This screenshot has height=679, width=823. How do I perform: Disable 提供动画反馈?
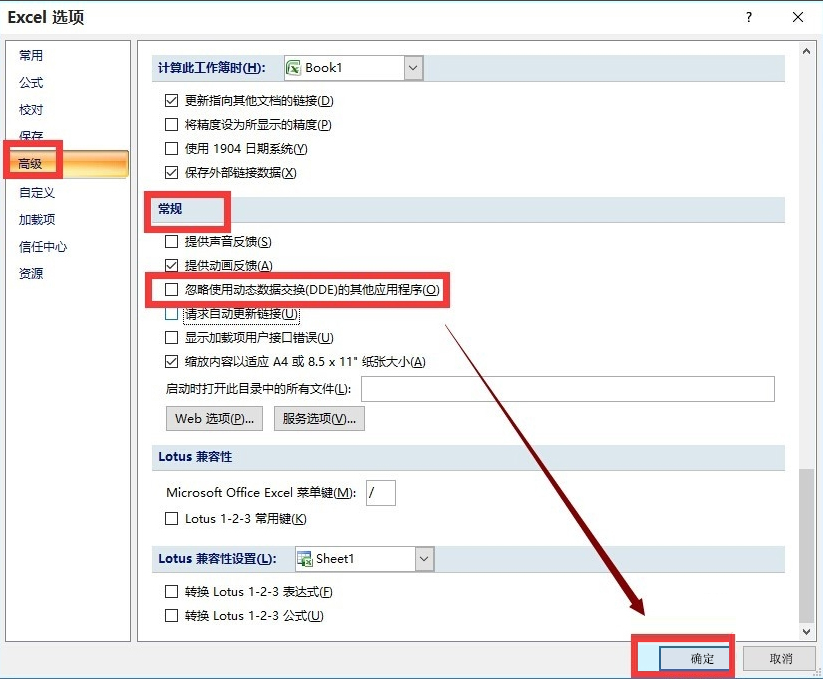(171, 265)
